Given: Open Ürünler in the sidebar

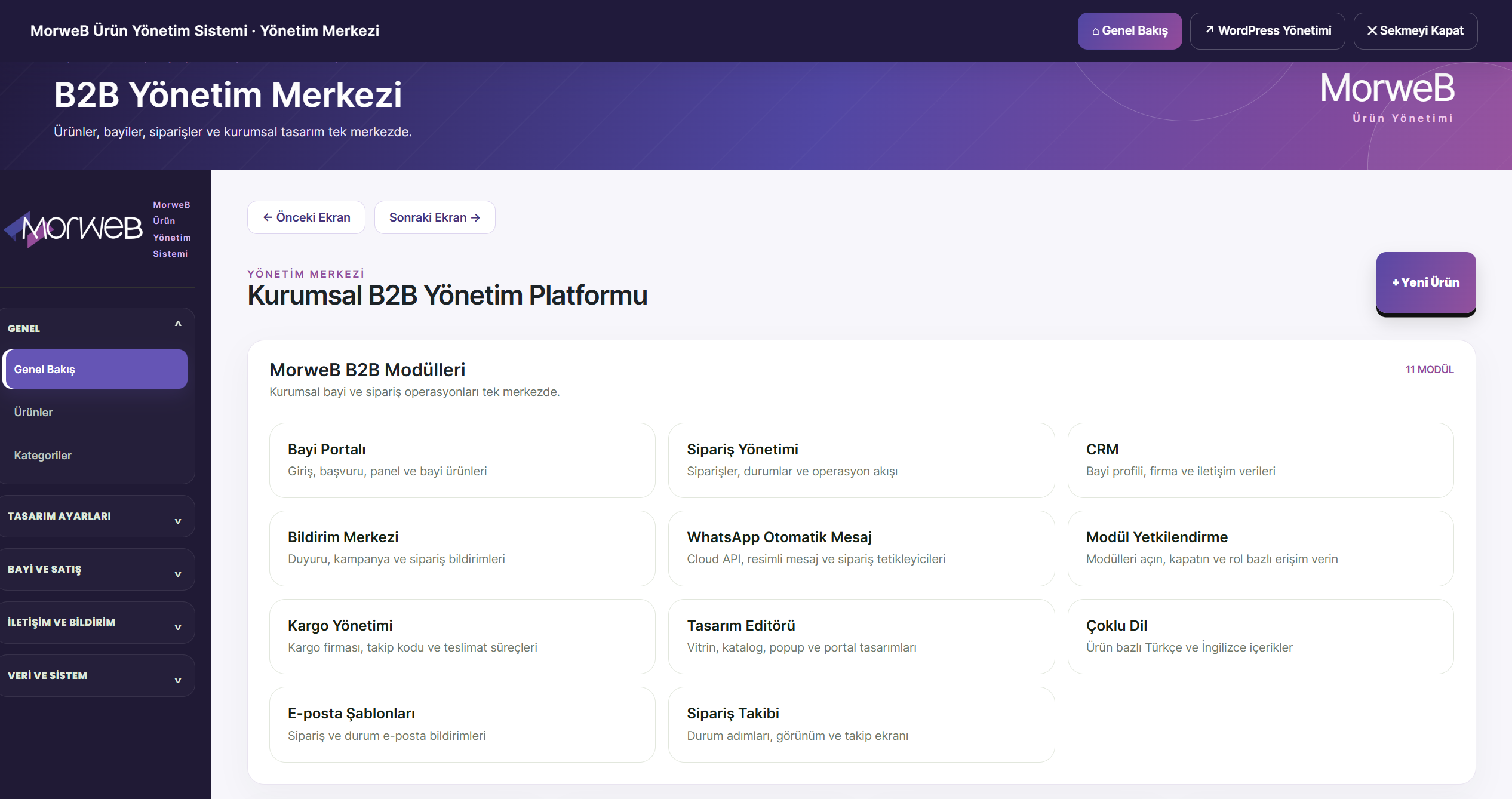Looking at the screenshot, I should [95, 412].
